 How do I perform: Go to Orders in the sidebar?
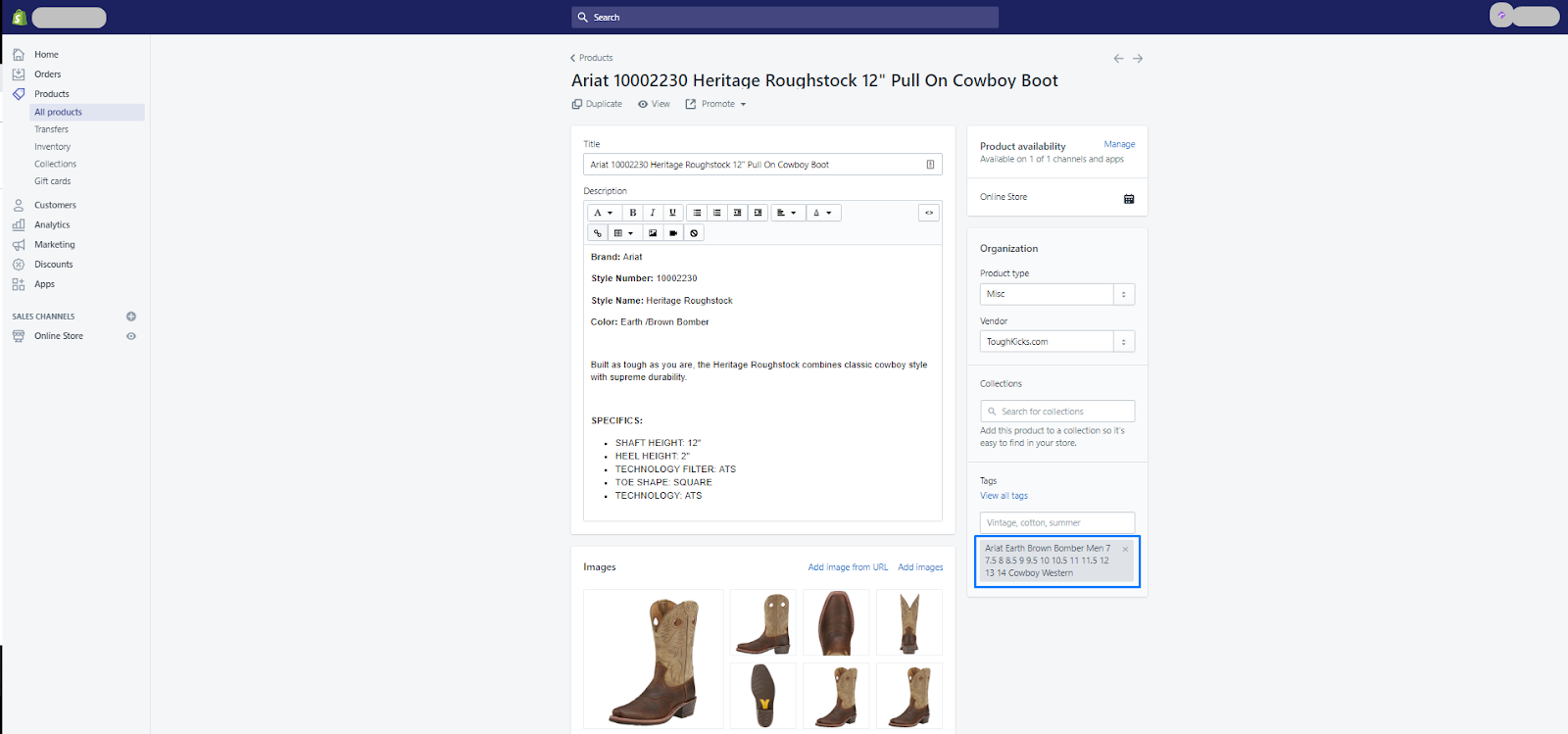click(x=47, y=74)
